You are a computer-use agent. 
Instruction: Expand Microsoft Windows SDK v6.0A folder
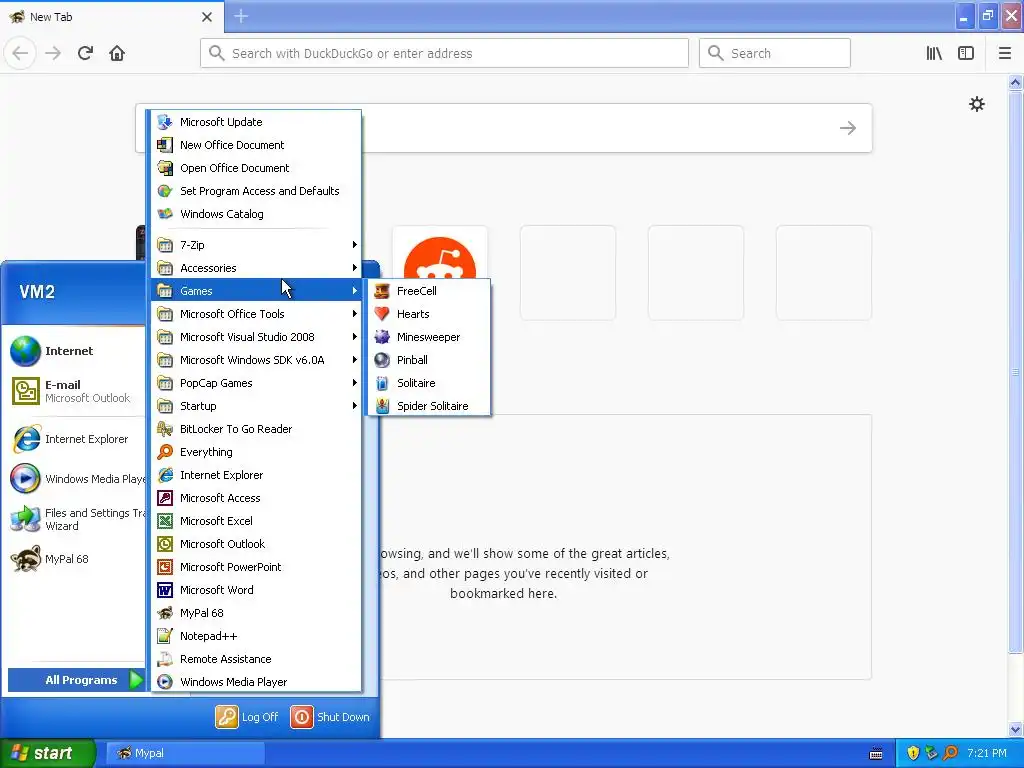256,360
